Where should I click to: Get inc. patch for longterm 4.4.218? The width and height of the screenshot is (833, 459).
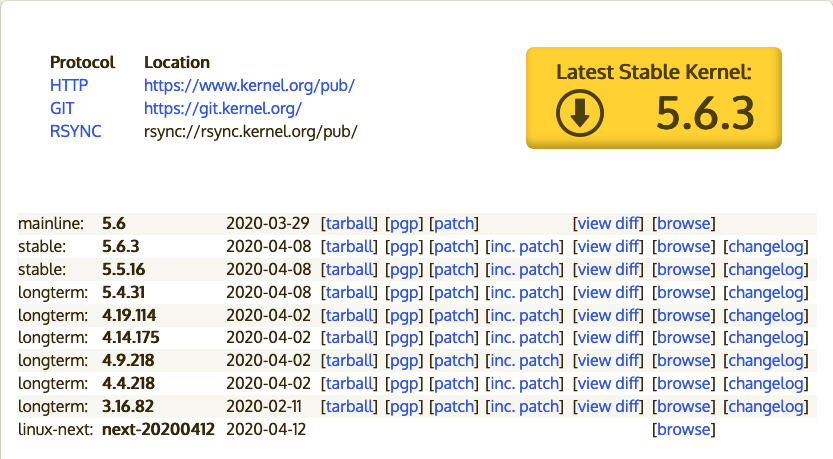click(524, 383)
